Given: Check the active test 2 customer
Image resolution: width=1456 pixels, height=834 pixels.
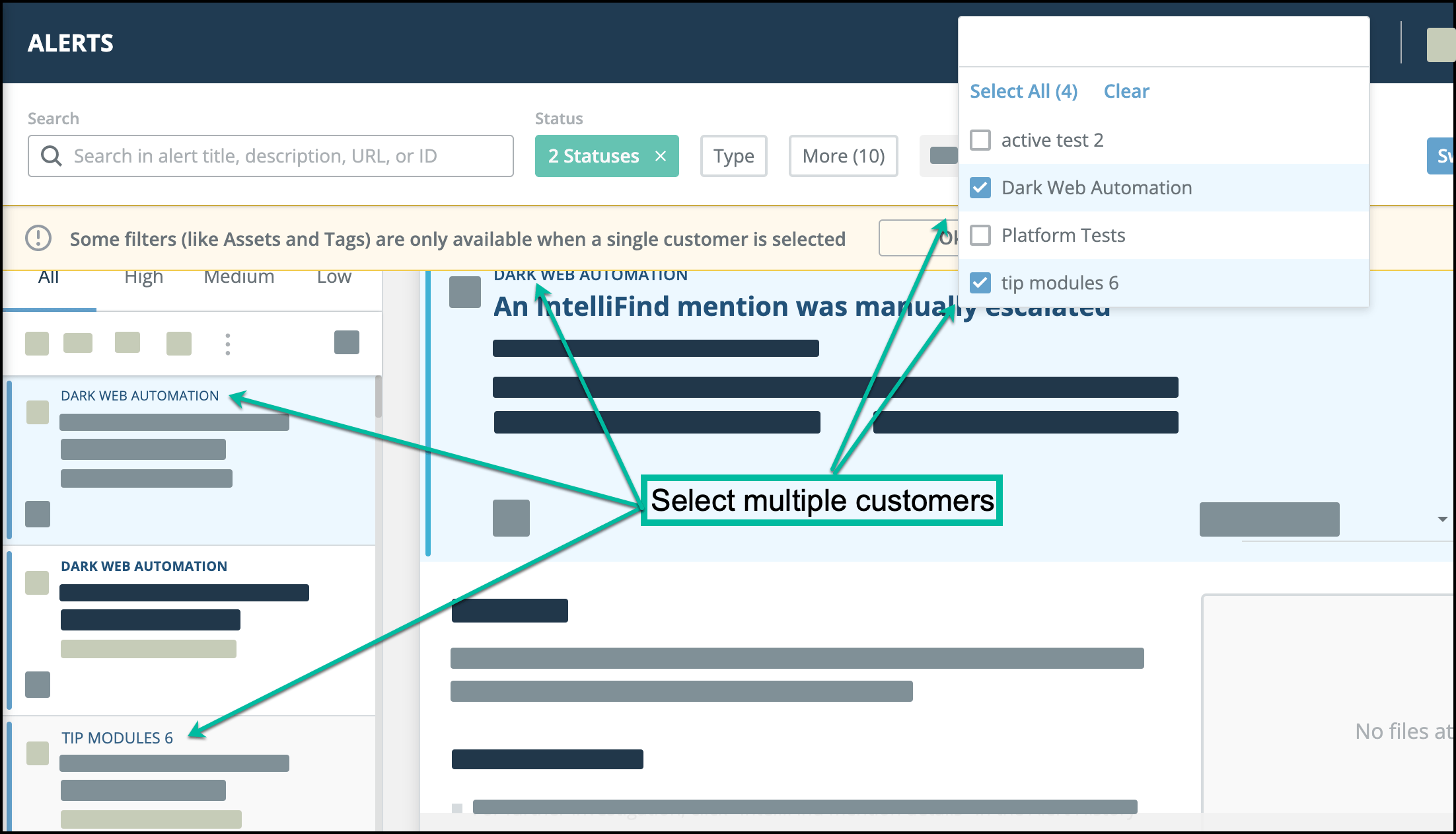Looking at the screenshot, I should (980, 140).
